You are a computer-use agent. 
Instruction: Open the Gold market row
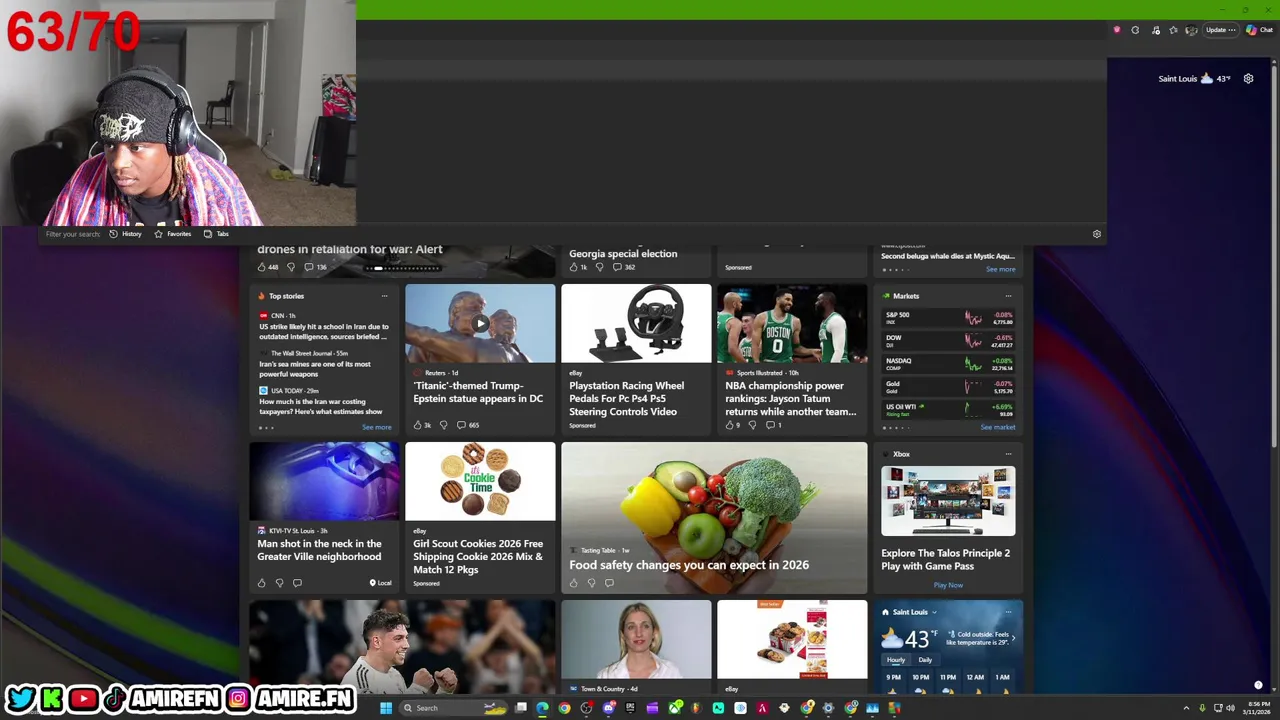tap(948, 387)
